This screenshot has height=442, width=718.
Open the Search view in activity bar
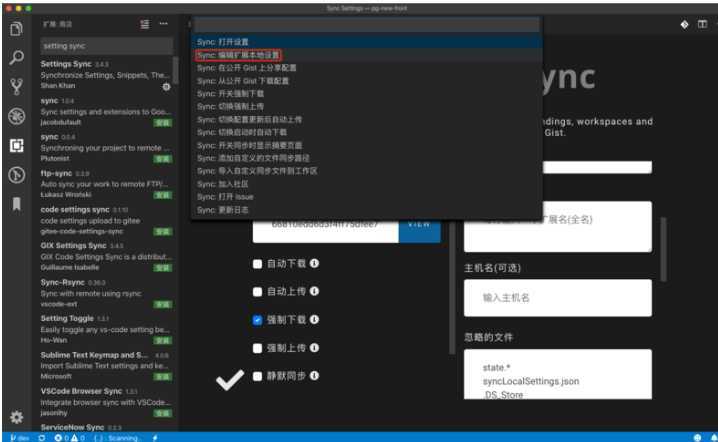[16, 58]
